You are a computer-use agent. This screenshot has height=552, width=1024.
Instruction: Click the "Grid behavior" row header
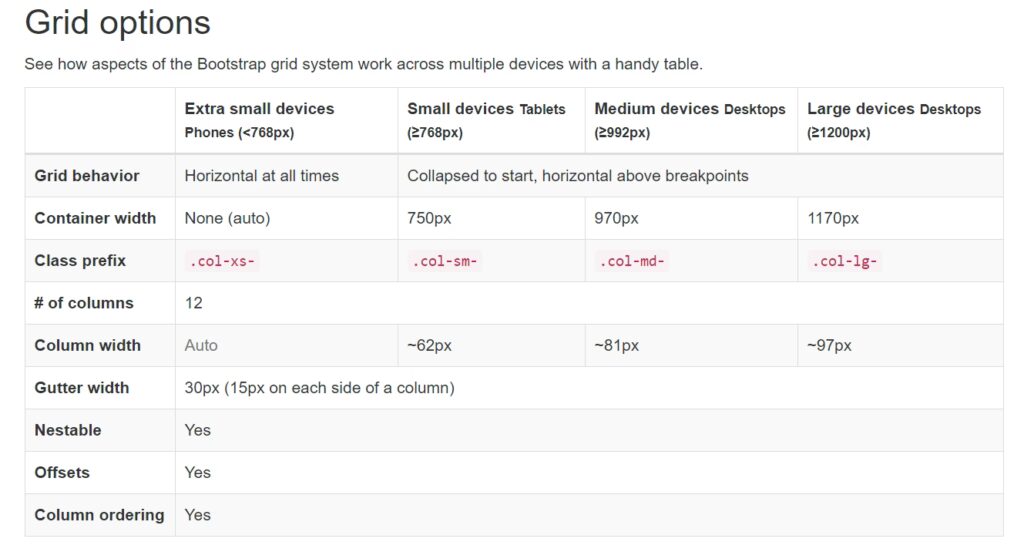point(87,176)
